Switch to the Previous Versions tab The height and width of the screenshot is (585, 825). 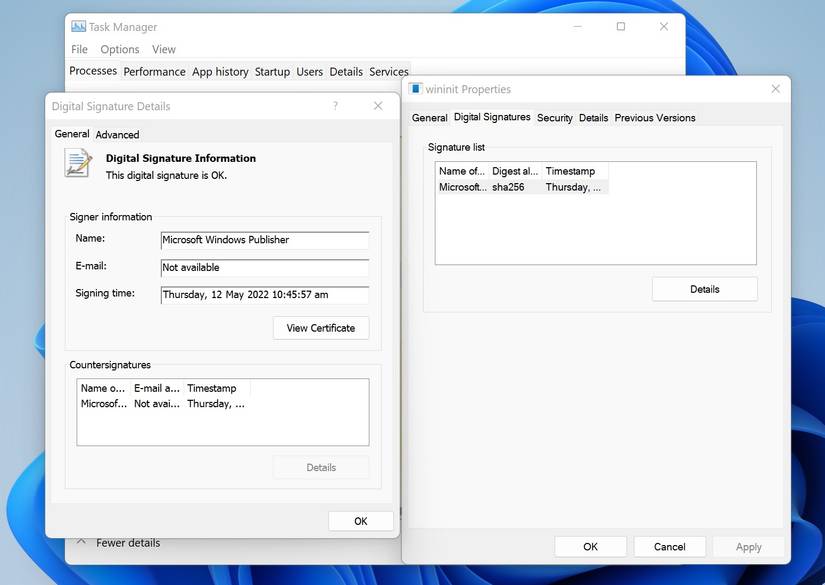pyautogui.click(x=654, y=117)
